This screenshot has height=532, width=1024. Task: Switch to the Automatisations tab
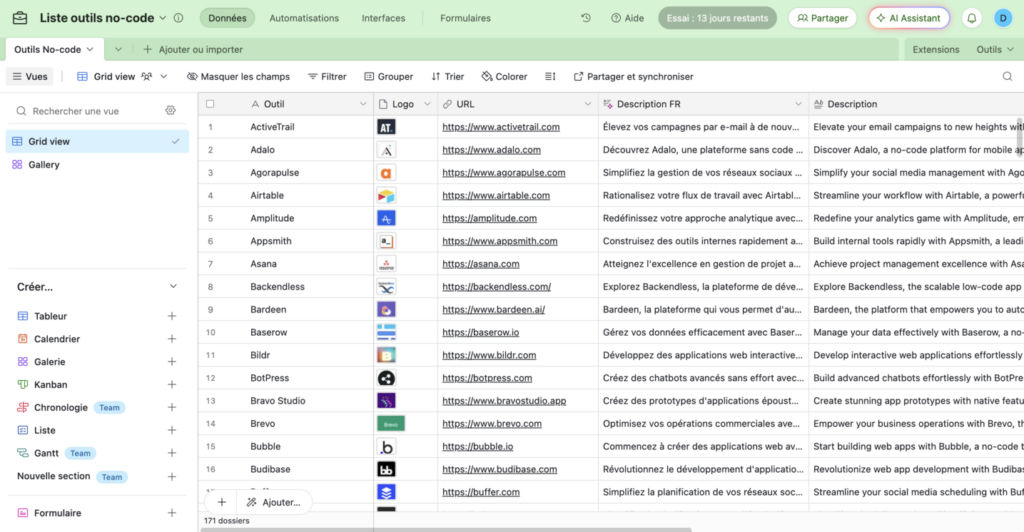point(304,18)
